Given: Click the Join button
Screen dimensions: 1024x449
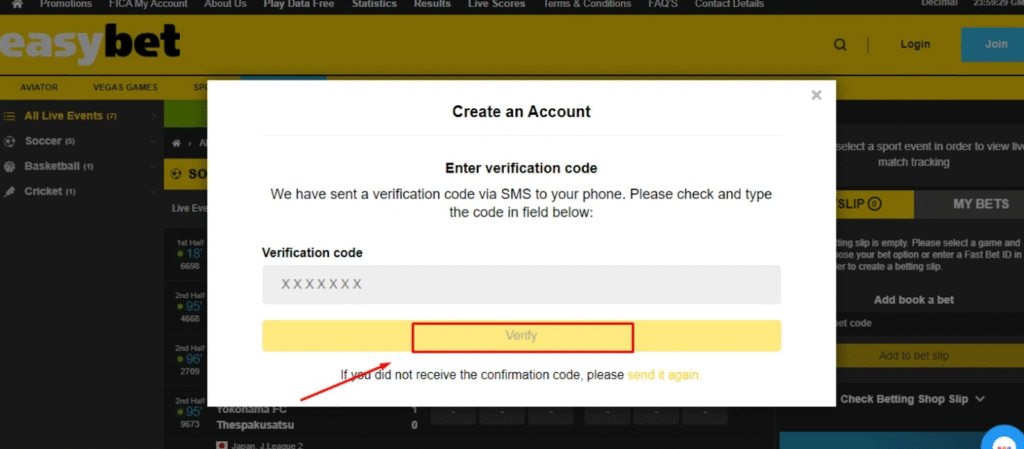Looking at the screenshot, I should click(x=995, y=44).
